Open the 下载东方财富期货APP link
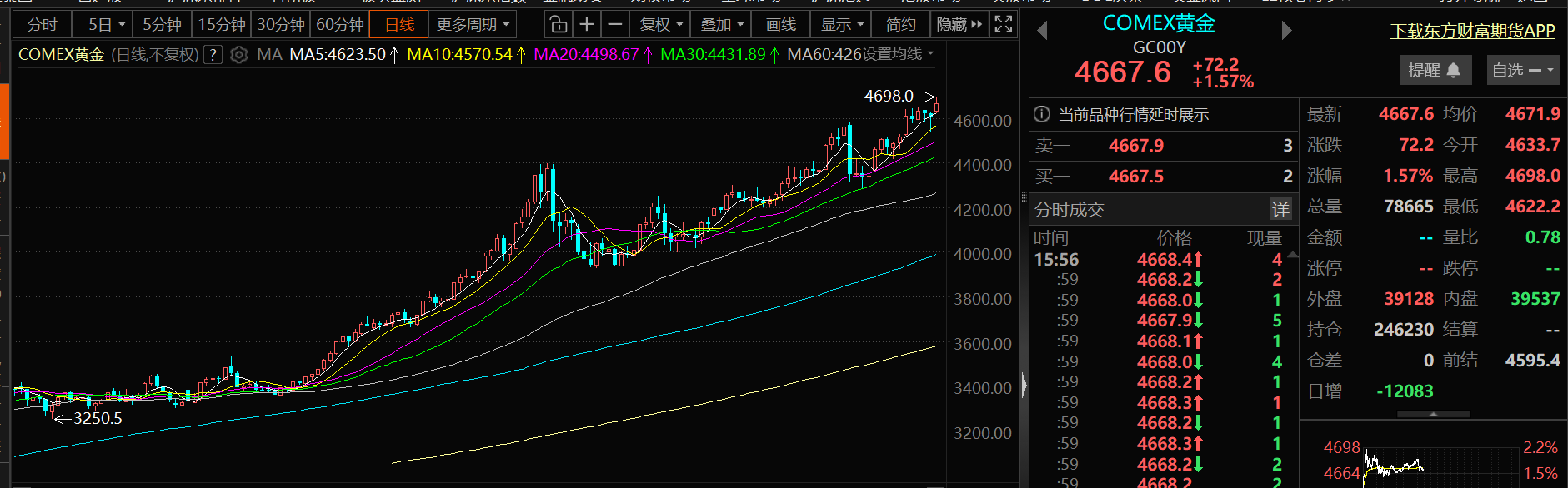 point(1472,32)
